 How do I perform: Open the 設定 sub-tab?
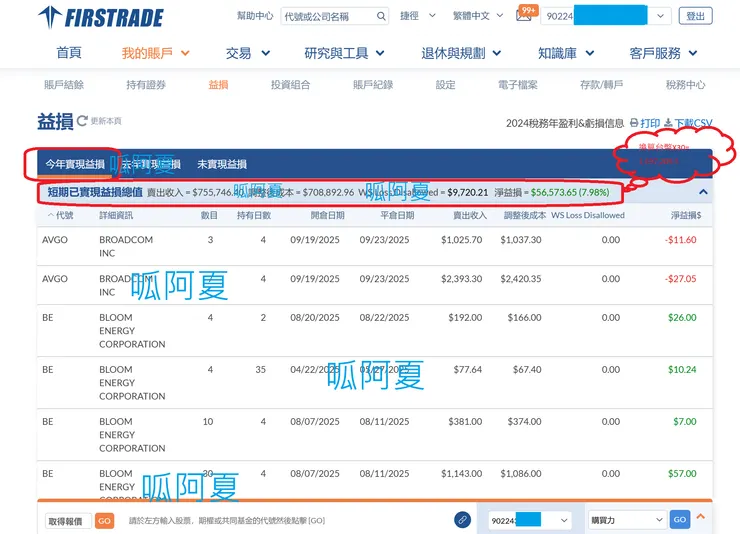pyautogui.click(x=445, y=85)
